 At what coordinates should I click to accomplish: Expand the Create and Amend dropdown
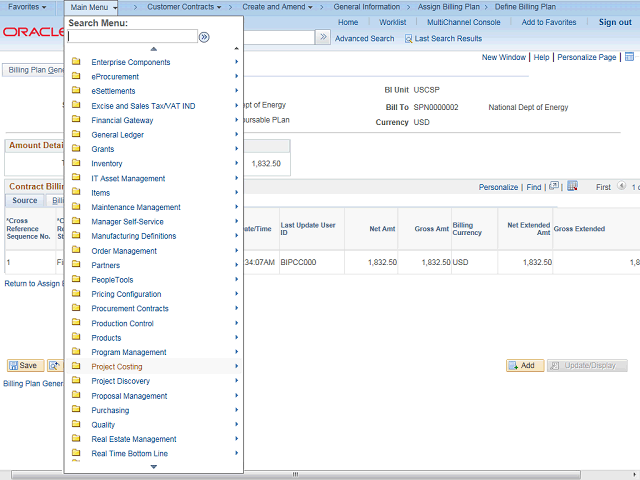click(x=279, y=7)
